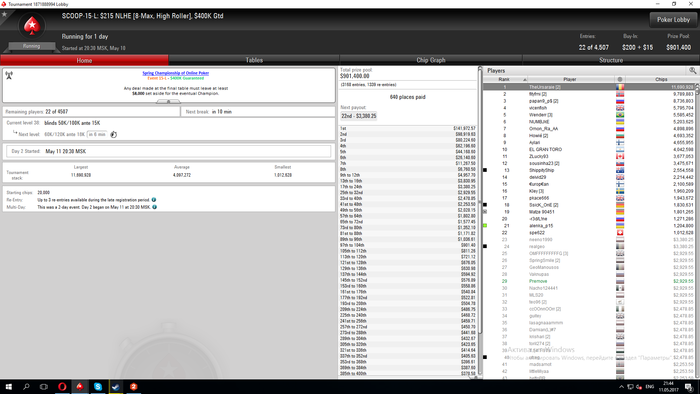Click the Re-Entry info icon
The image size is (700, 394).
coord(154,200)
